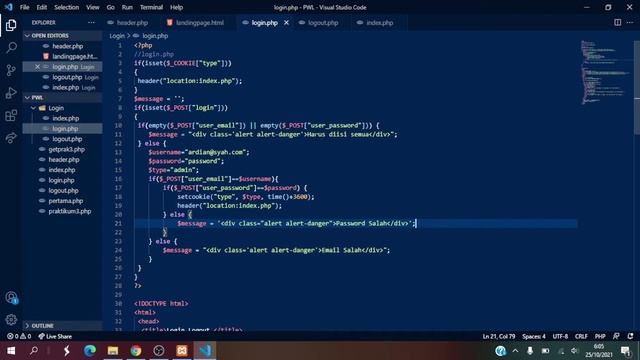Image resolution: width=640 pixels, height=360 pixels.
Task: Open the Go menu
Action: (x=111, y=7)
